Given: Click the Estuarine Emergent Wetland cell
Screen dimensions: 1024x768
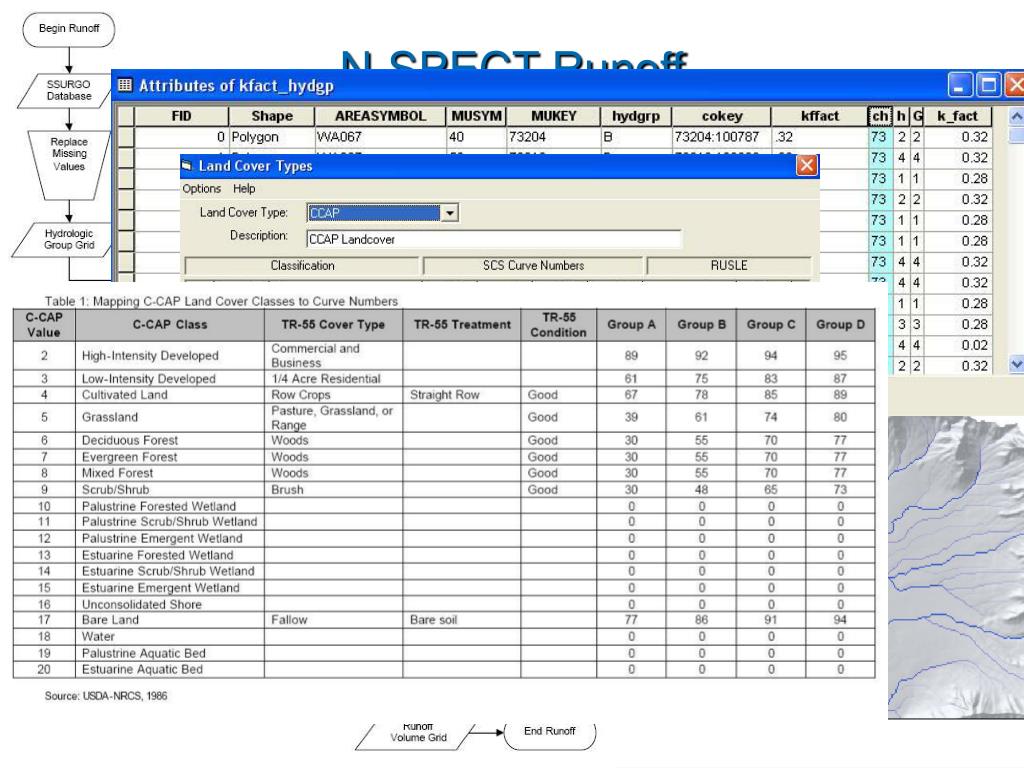Looking at the screenshot, I should pos(170,588).
